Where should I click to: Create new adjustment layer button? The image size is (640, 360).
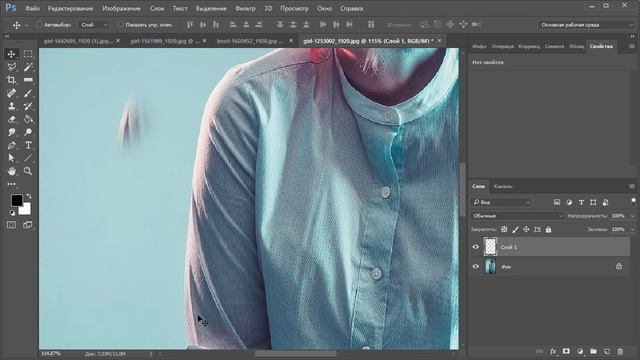pos(580,351)
